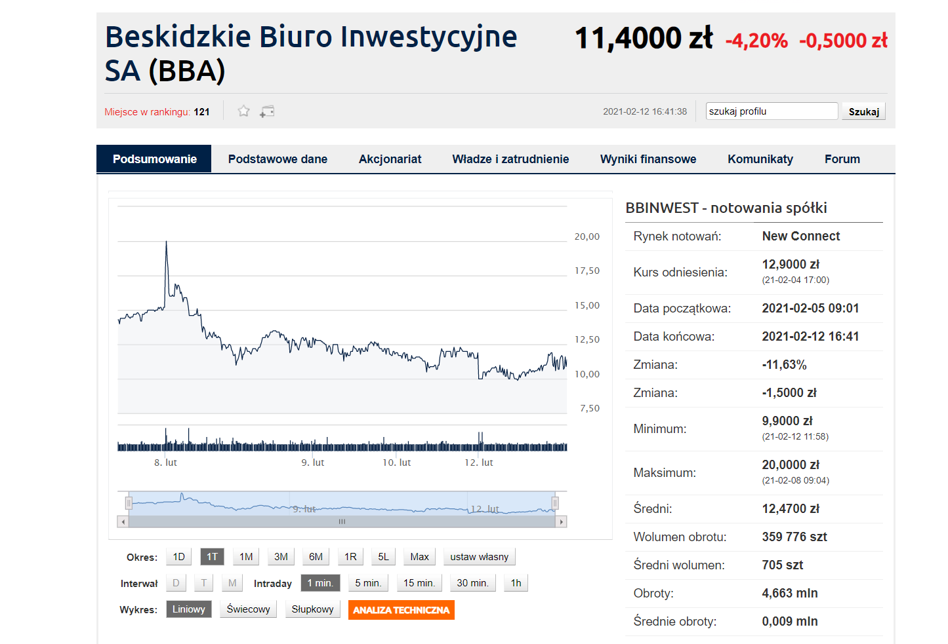Switch to the Podsumowanie tab
This screenshot has height=644, width=948.
click(x=154, y=159)
